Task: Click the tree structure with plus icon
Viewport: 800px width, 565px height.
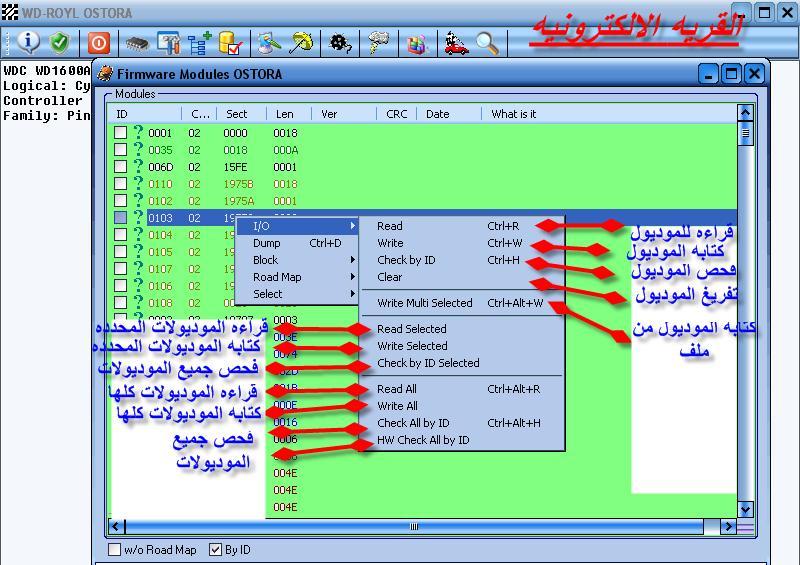Action: 199,43
